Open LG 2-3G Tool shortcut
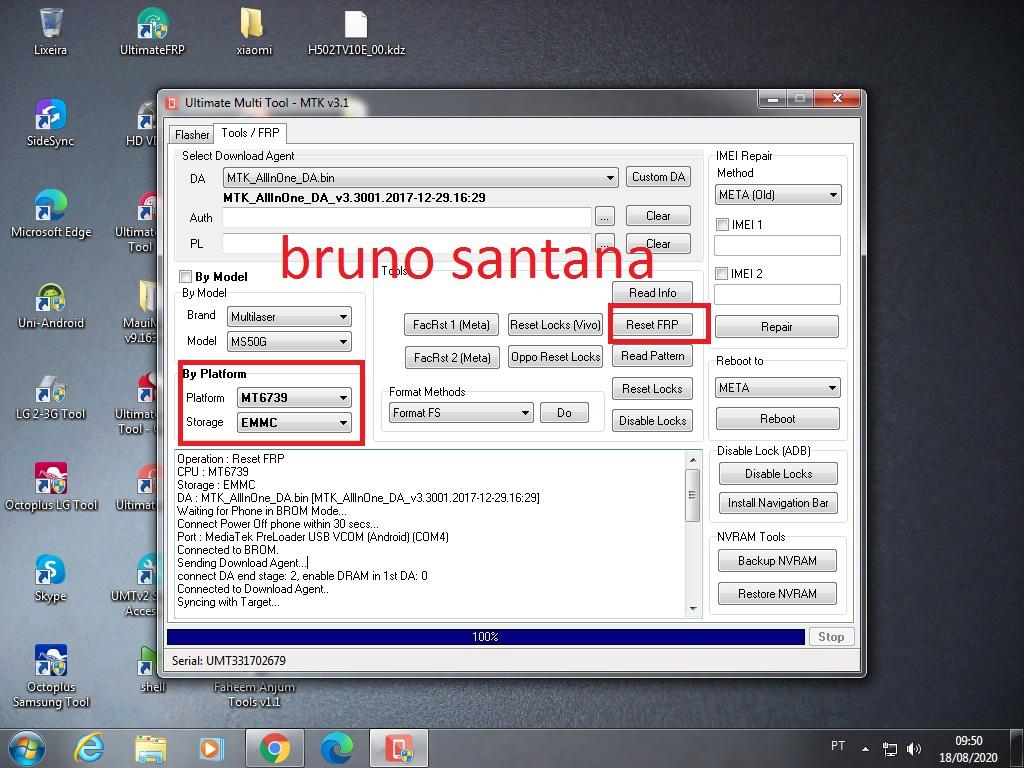Image resolution: width=1024 pixels, height=768 pixels. click(x=51, y=397)
